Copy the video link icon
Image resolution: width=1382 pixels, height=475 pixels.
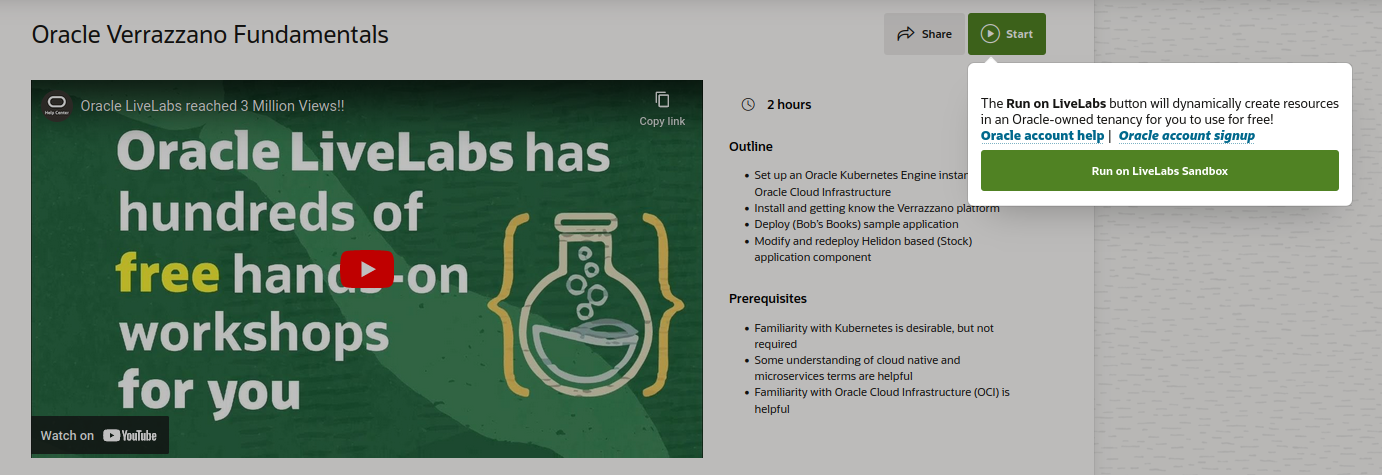662,99
